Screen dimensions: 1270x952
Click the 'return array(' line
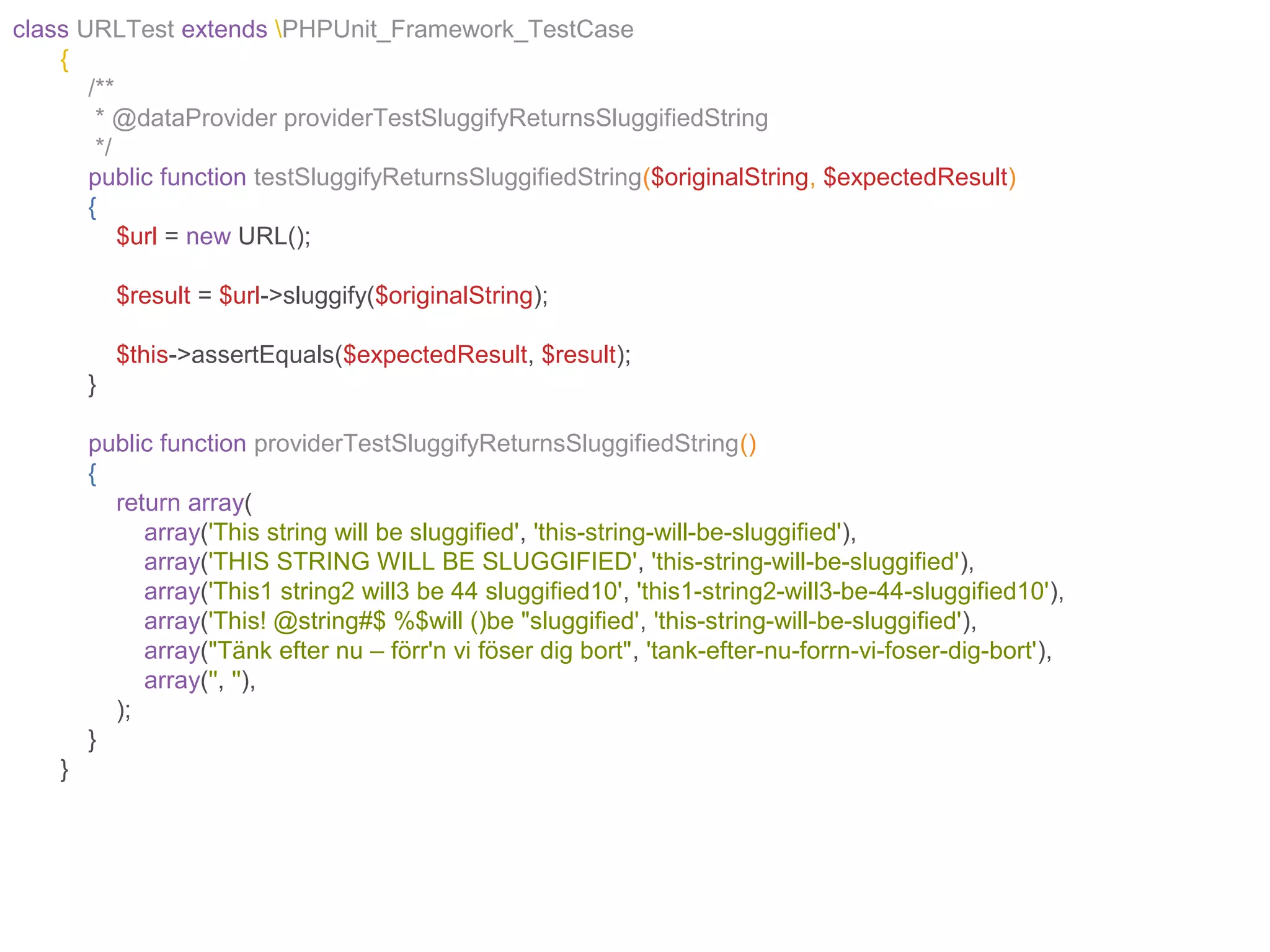(184, 503)
